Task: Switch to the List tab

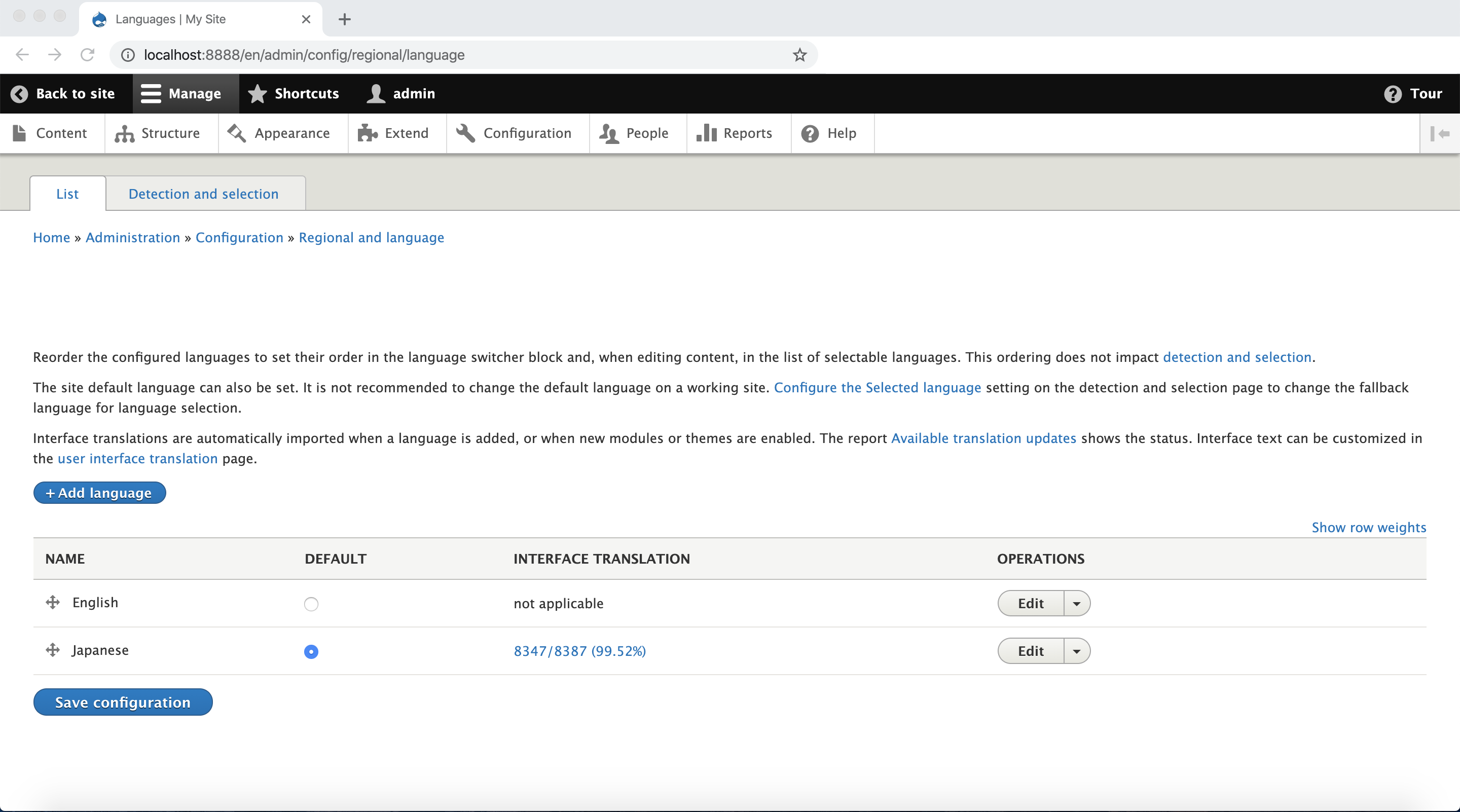Action: (67, 193)
